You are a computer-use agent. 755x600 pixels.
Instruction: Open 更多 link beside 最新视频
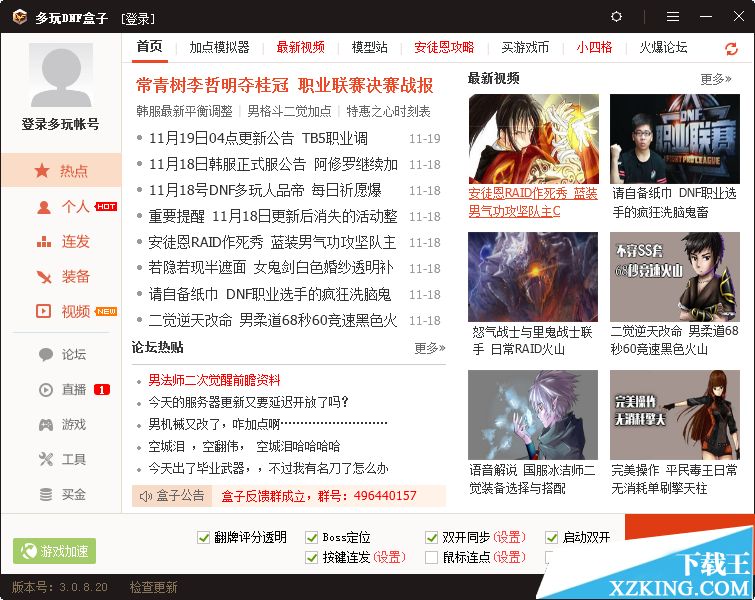coord(716,79)
